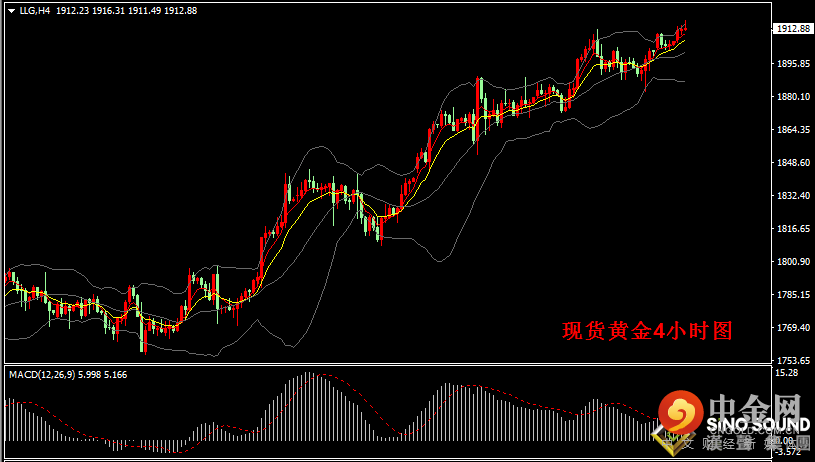The width and height of the screenshot is (815, 462).
Task: Click the MACD scale value 15.28
Action: click(785, 373)
